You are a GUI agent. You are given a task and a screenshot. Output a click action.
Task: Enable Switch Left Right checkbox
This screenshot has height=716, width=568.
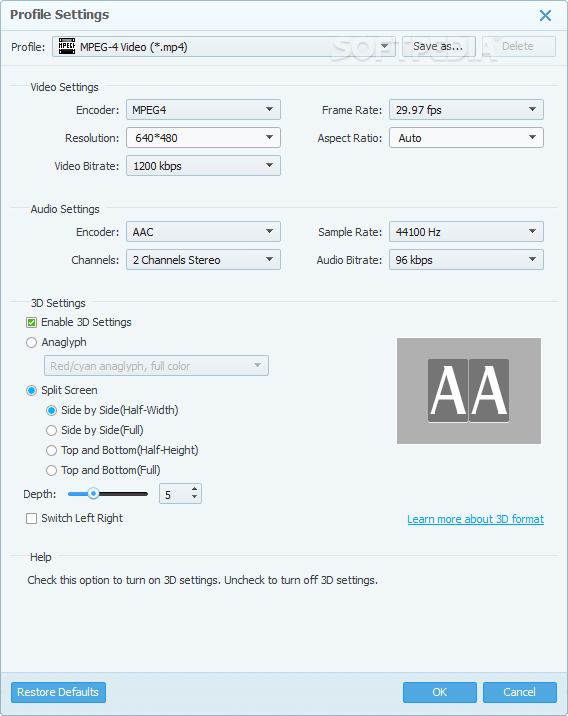pos(32,519)
